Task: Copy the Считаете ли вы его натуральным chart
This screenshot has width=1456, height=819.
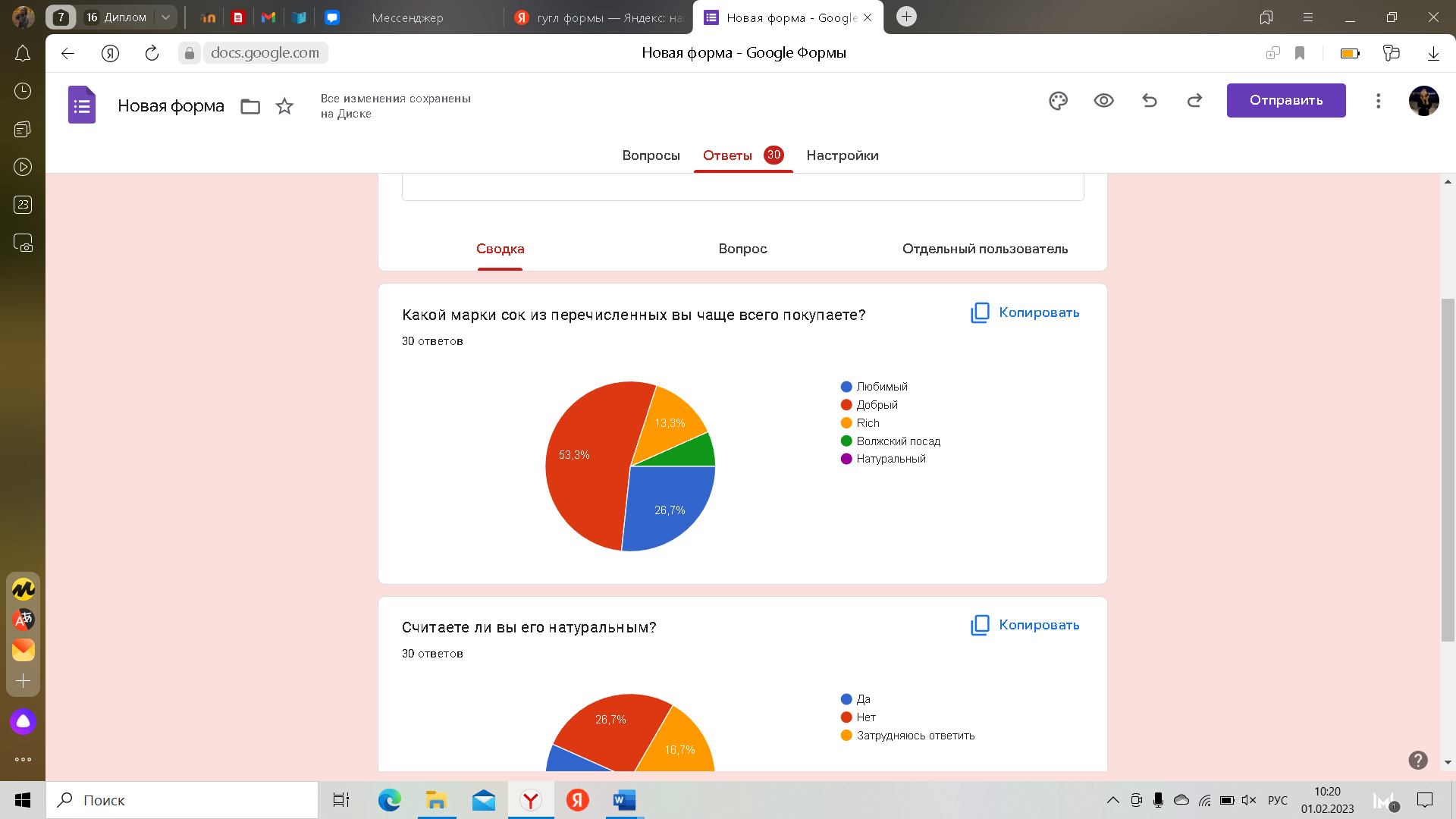Action: pos(1025,625)
